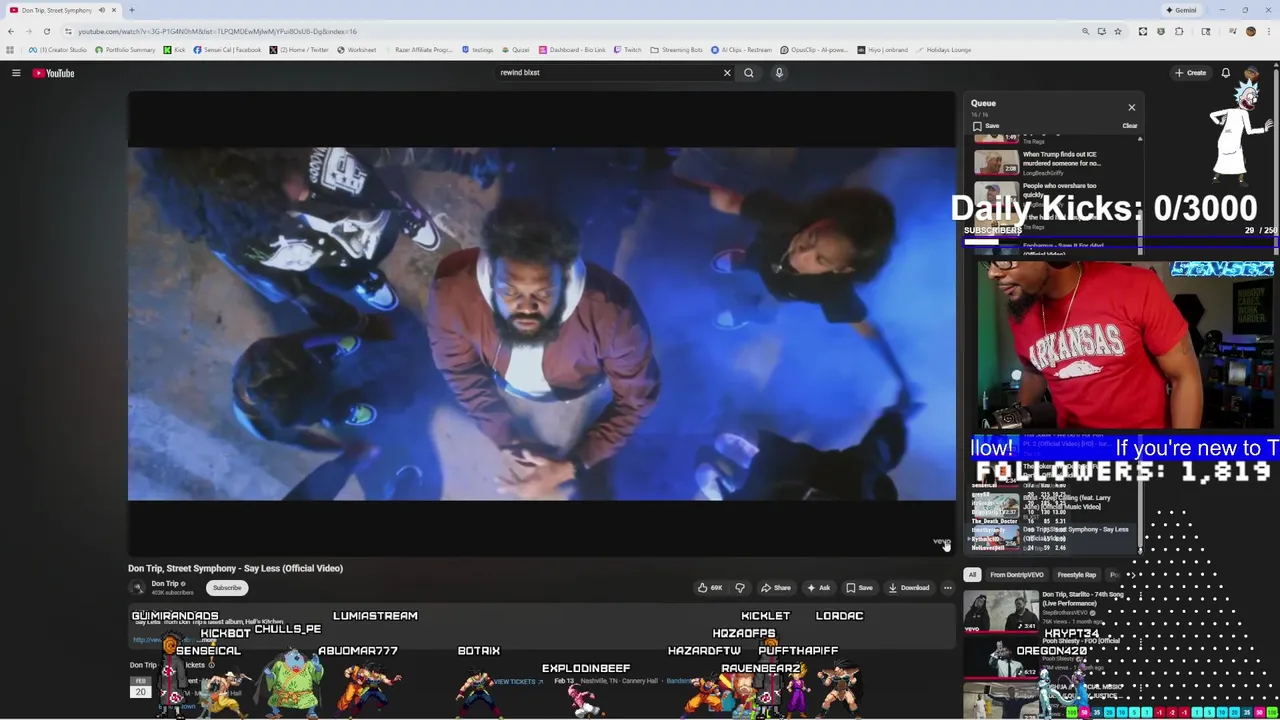Close the Don Trip YouTube tab
The height and width of the screenshot is (720, 1280).
point(114,10)
